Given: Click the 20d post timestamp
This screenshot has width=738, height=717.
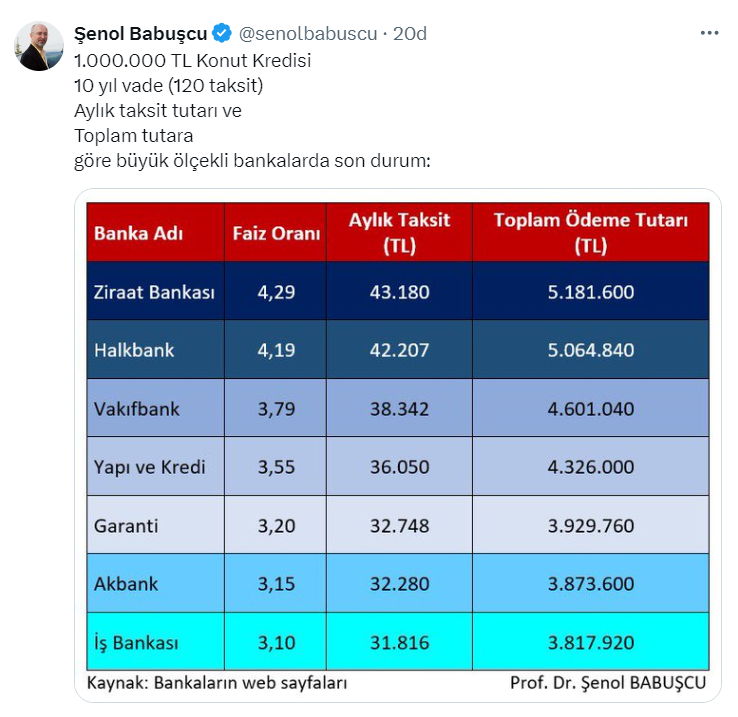Looking at the screenshot, I should [409, 33].
